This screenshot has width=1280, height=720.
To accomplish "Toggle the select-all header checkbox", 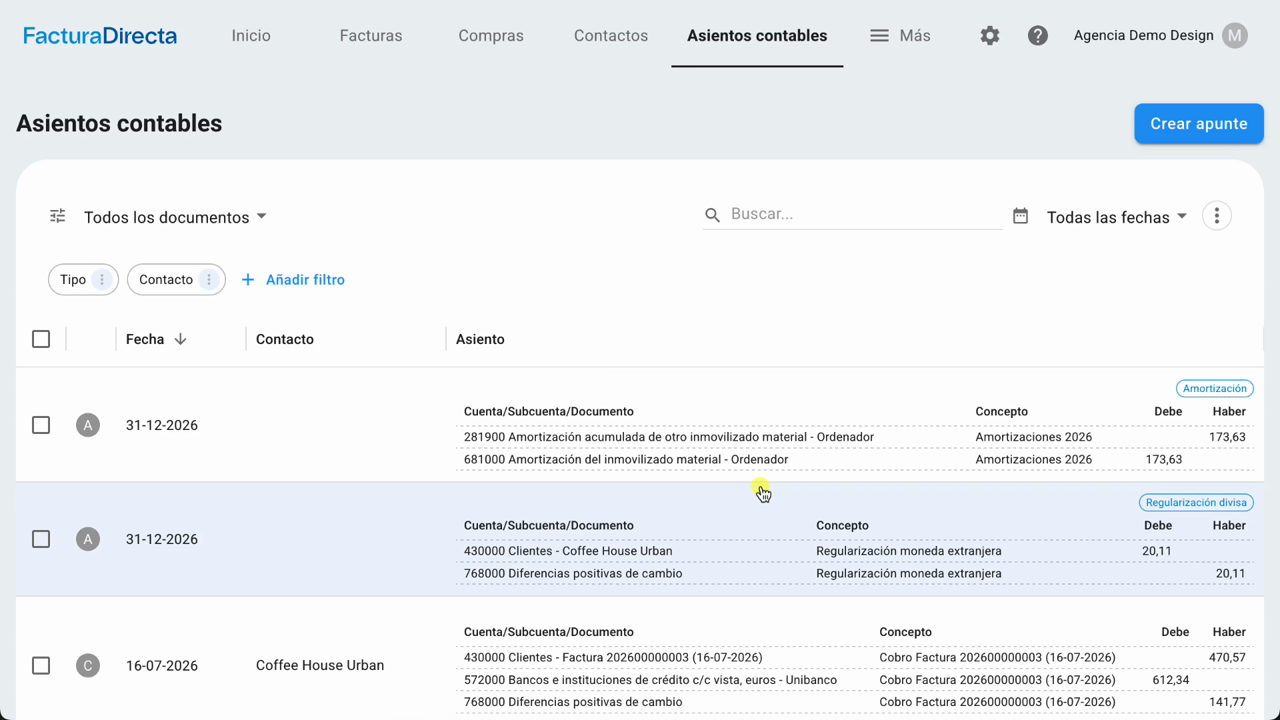I will [41, 339].
